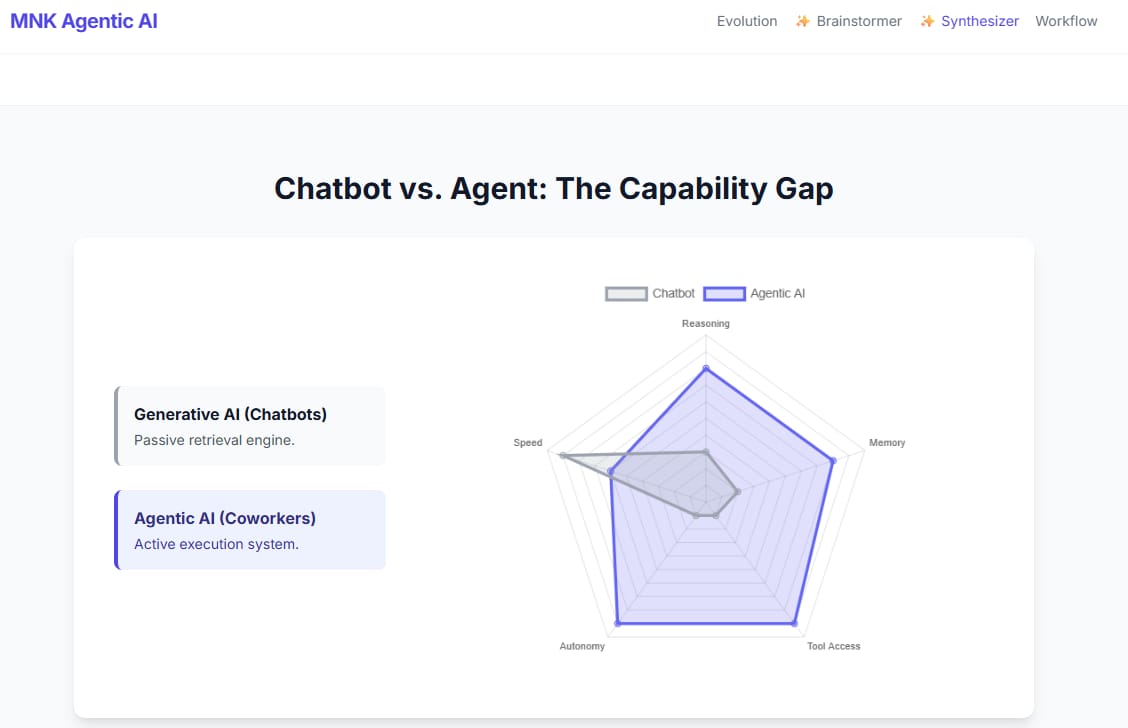Click Agentic AI's Tool Access data point
The width and height of the screenshot is (1128, 728).
coord(794,623)
